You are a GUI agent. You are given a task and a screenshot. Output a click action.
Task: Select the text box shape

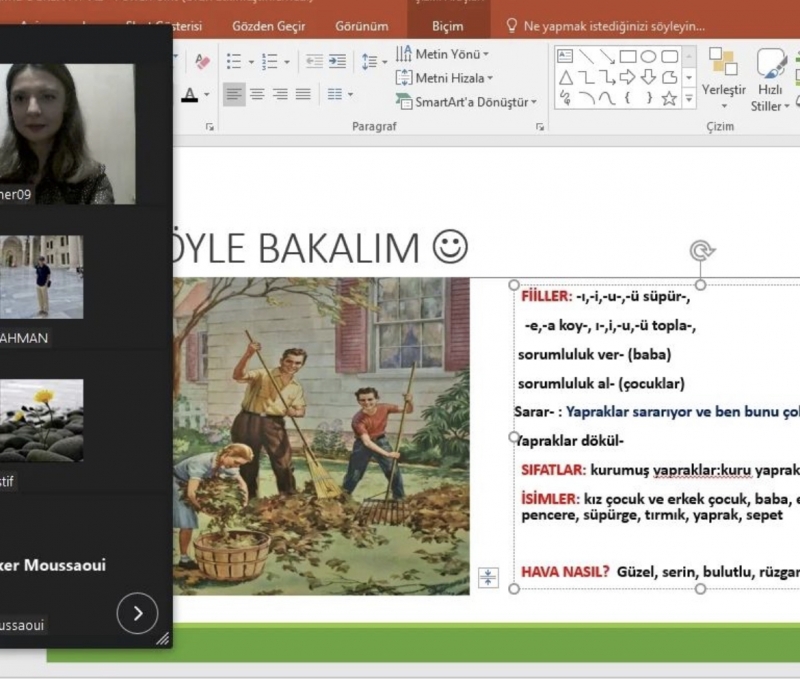565,56
